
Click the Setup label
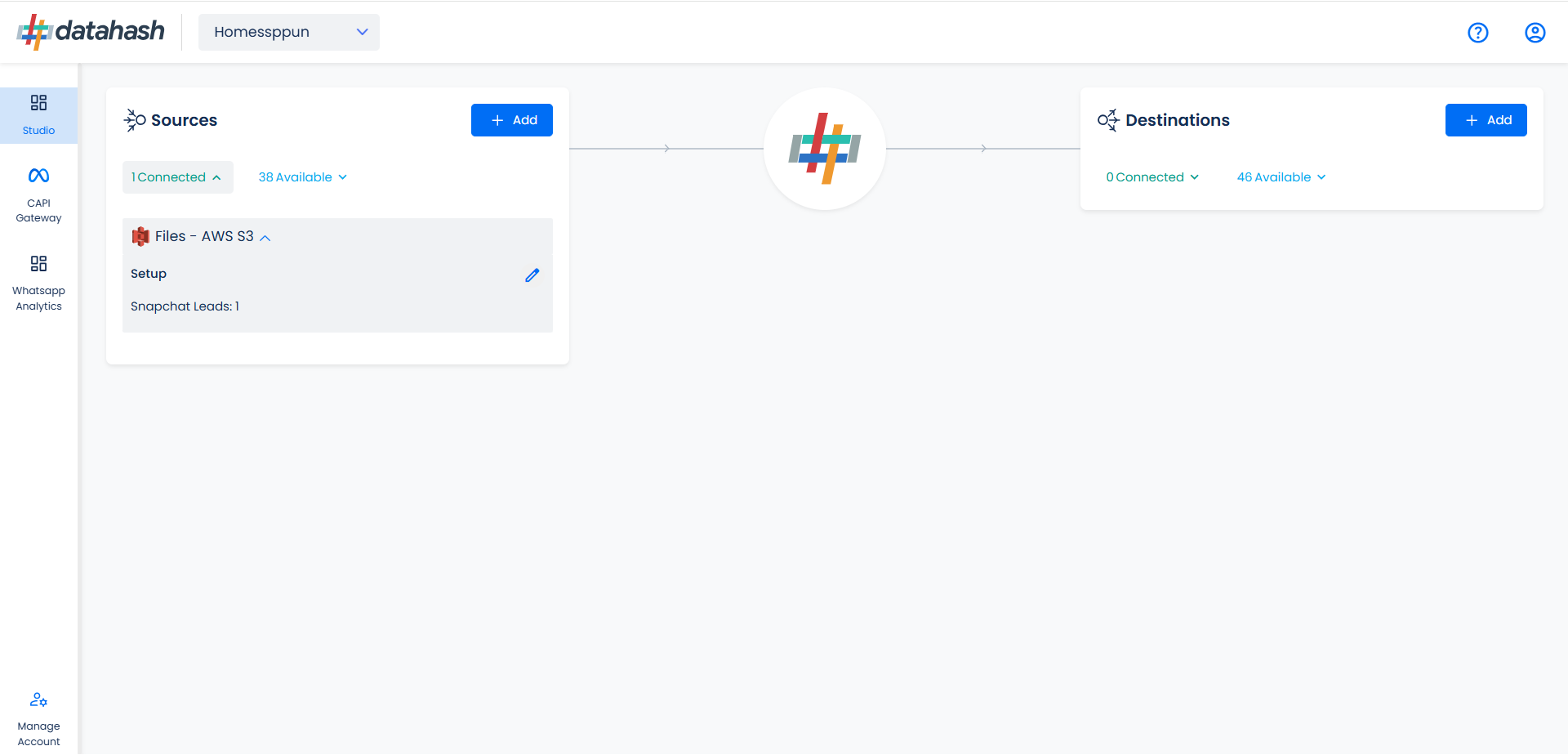tap(149, 274)
